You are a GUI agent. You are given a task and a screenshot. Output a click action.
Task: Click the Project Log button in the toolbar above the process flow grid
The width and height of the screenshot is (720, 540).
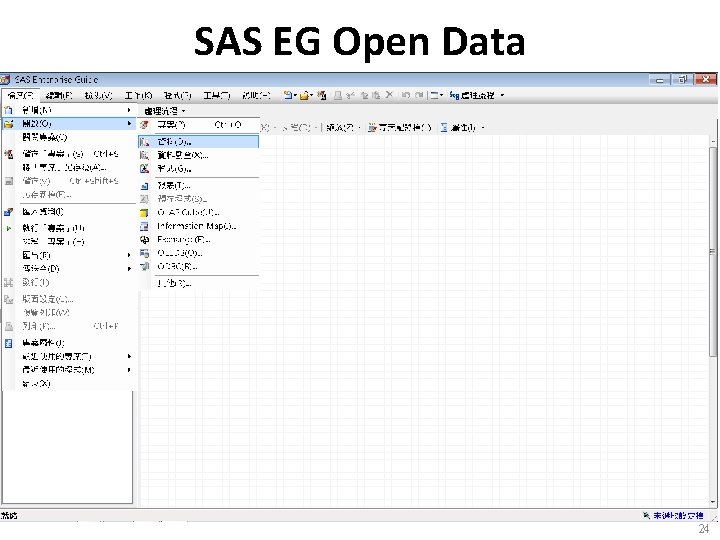[399, 127]
